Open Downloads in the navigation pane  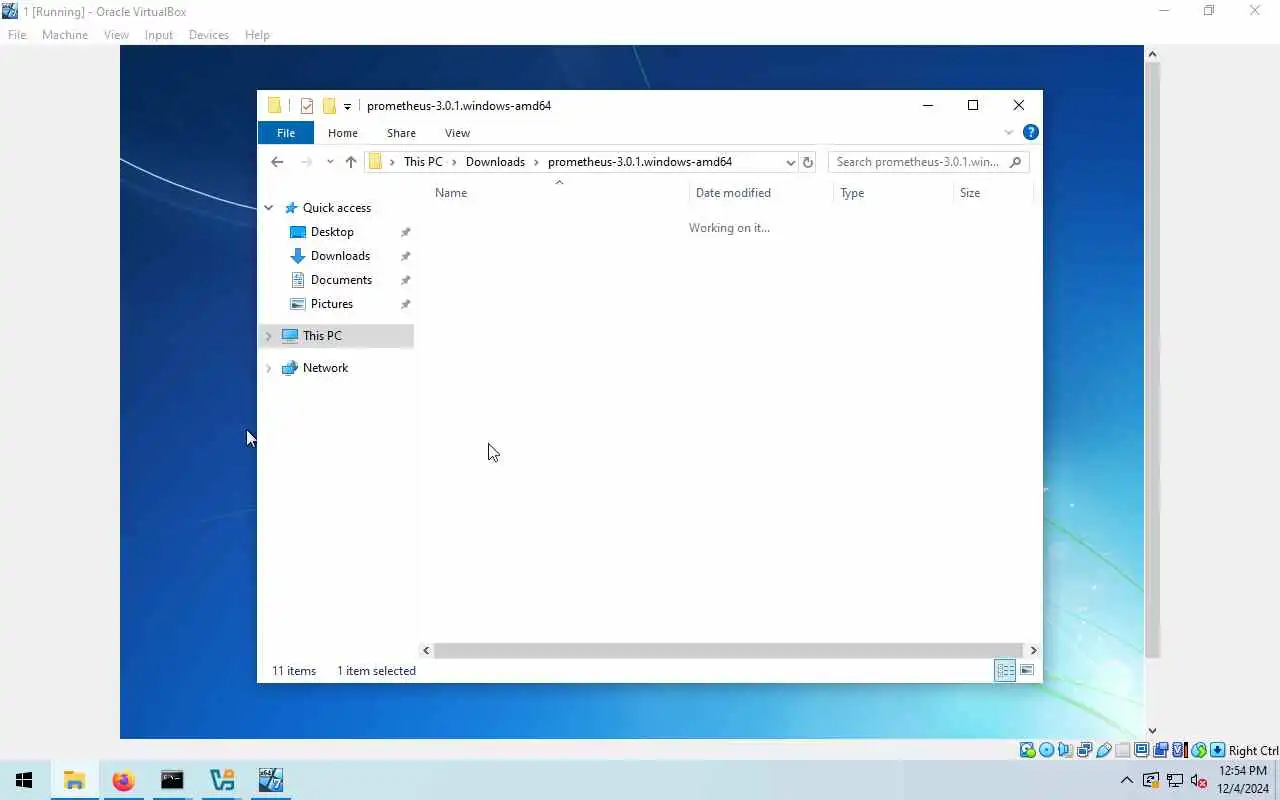click(340, 256)
